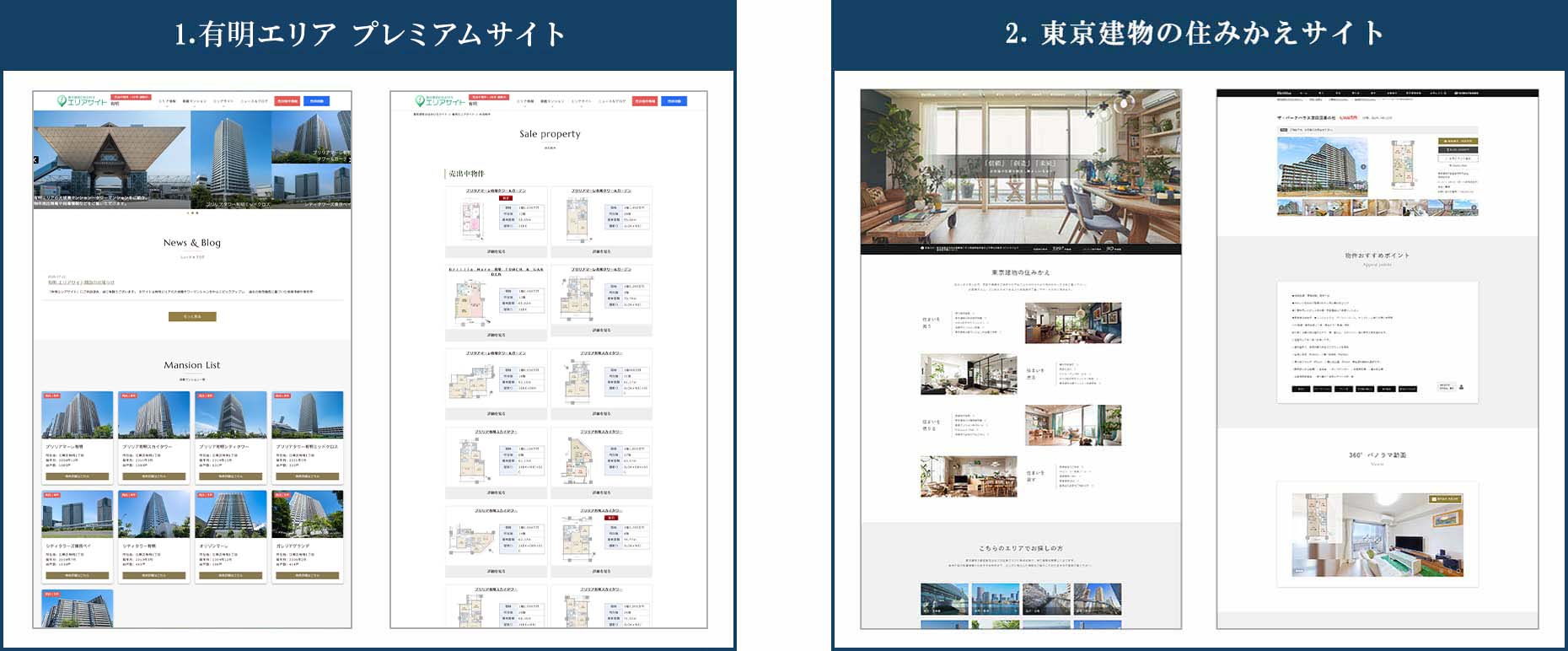Image resolution: width=1568 pixels, height=651 pixels.
Task: Open the first area photo under こちらのエリアでお探しの方
Action: (944, 599)
